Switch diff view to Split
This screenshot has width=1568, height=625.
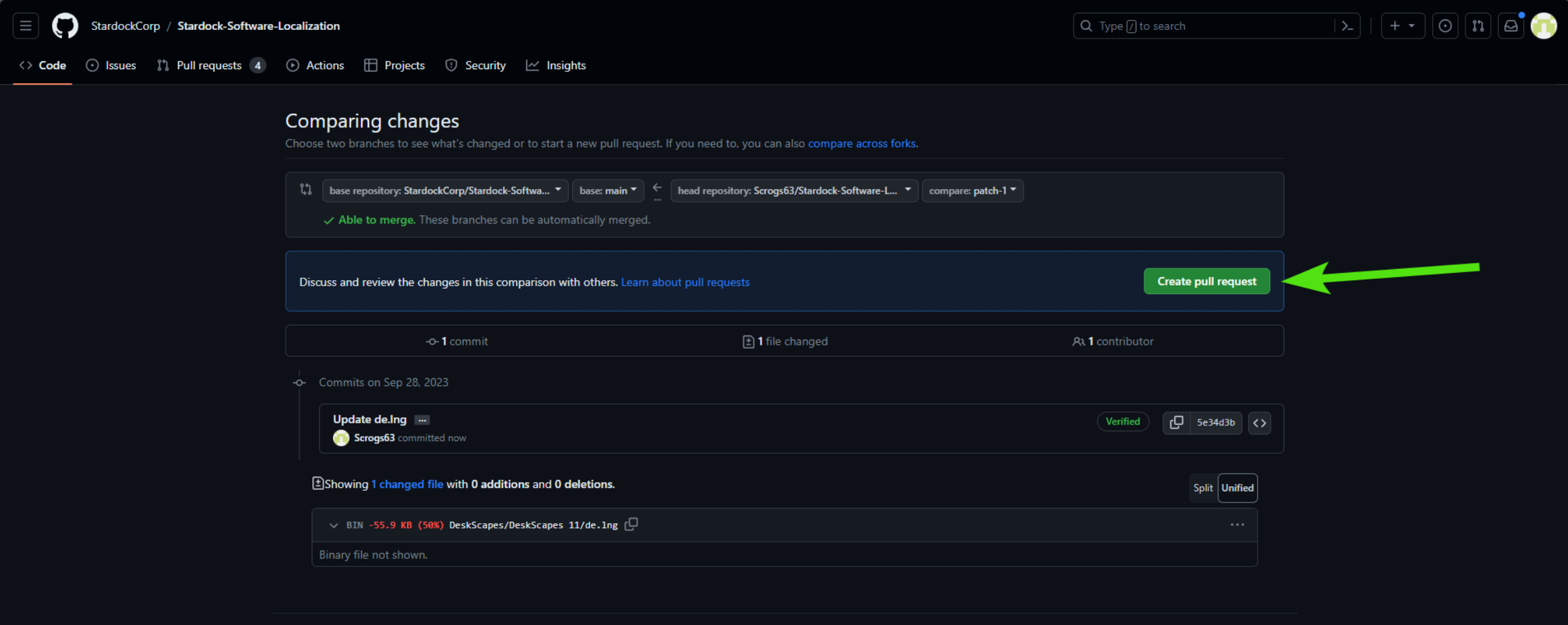click(1203, 488)
